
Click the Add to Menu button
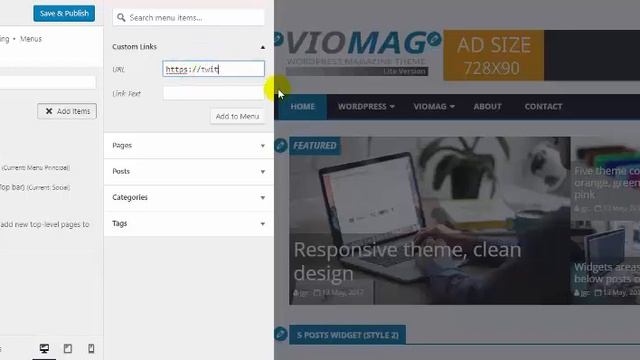(237, 116)
